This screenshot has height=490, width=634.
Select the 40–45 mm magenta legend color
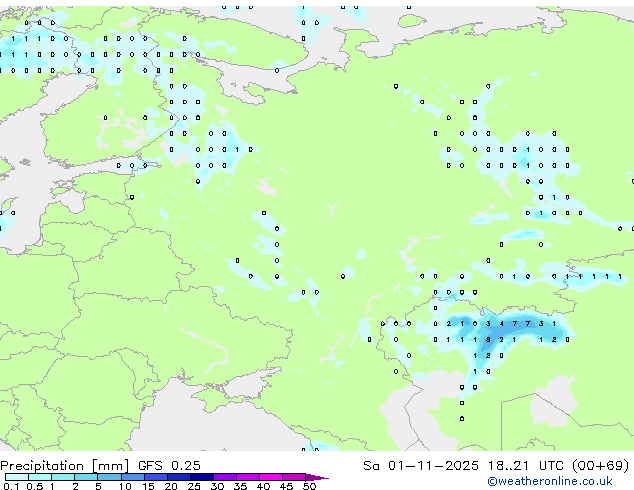[271, 477]
